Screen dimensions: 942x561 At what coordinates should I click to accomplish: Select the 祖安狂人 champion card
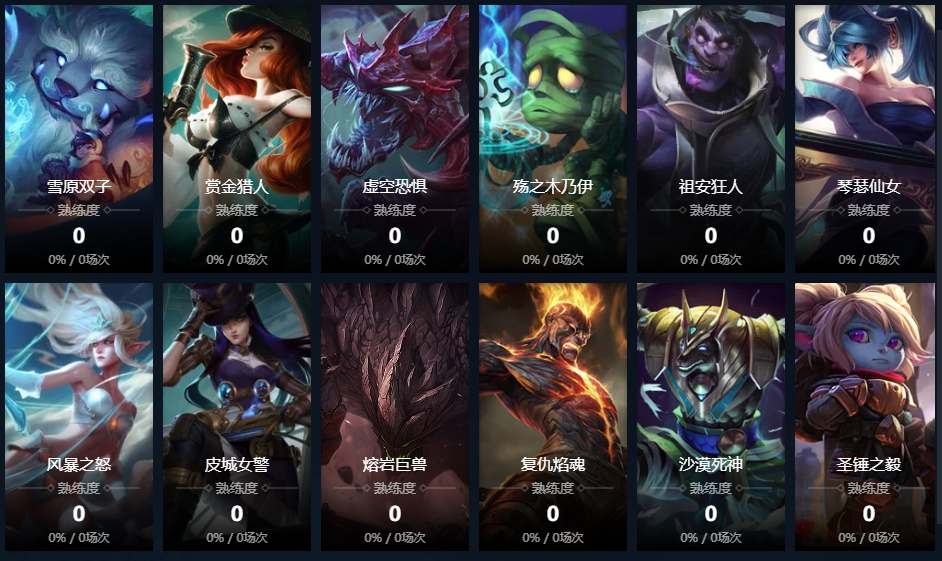tap(711, 139)
